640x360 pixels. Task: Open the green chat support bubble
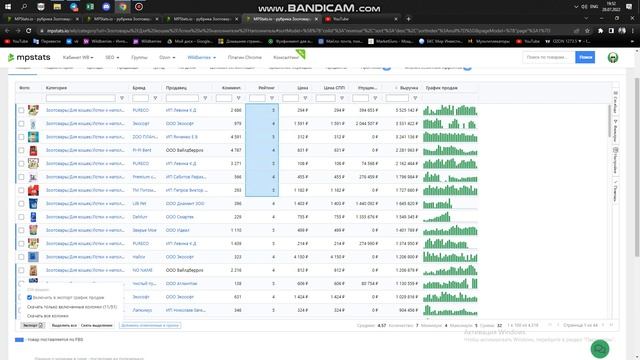point(600,349)
